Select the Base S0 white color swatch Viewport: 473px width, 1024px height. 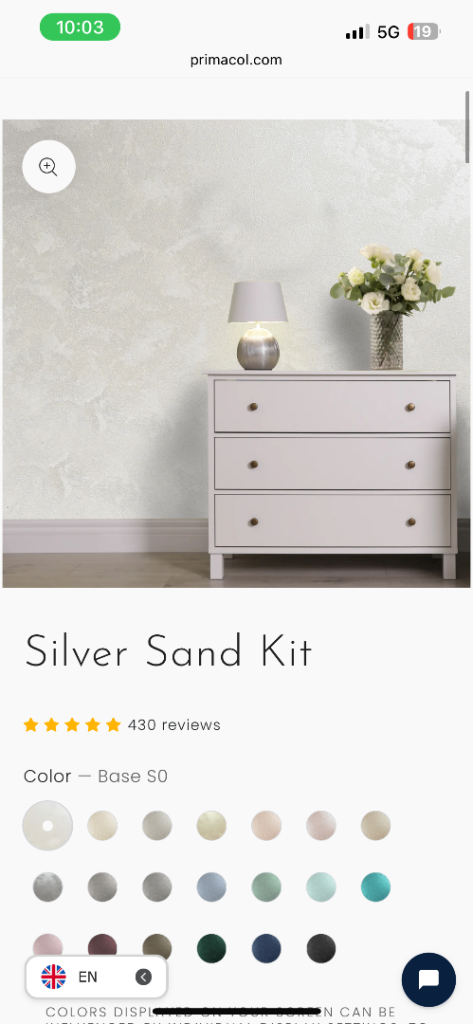pos(48,825)
